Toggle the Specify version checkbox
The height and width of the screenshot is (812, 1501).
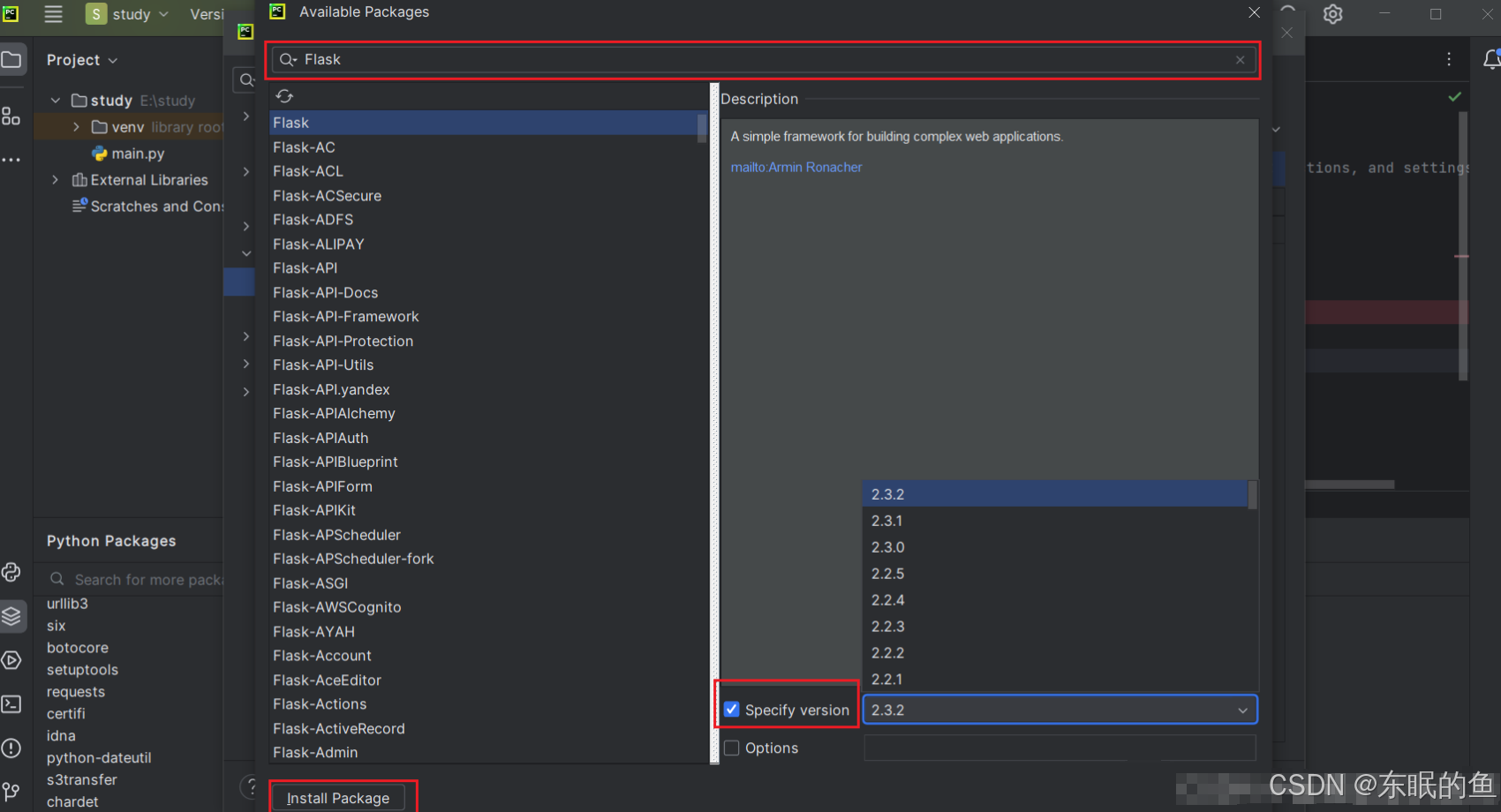[x=731, y=710]
